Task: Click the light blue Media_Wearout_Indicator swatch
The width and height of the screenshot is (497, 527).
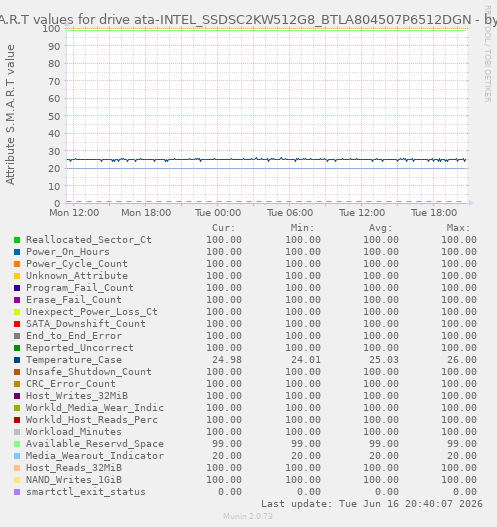Action: tap(17, 456)
